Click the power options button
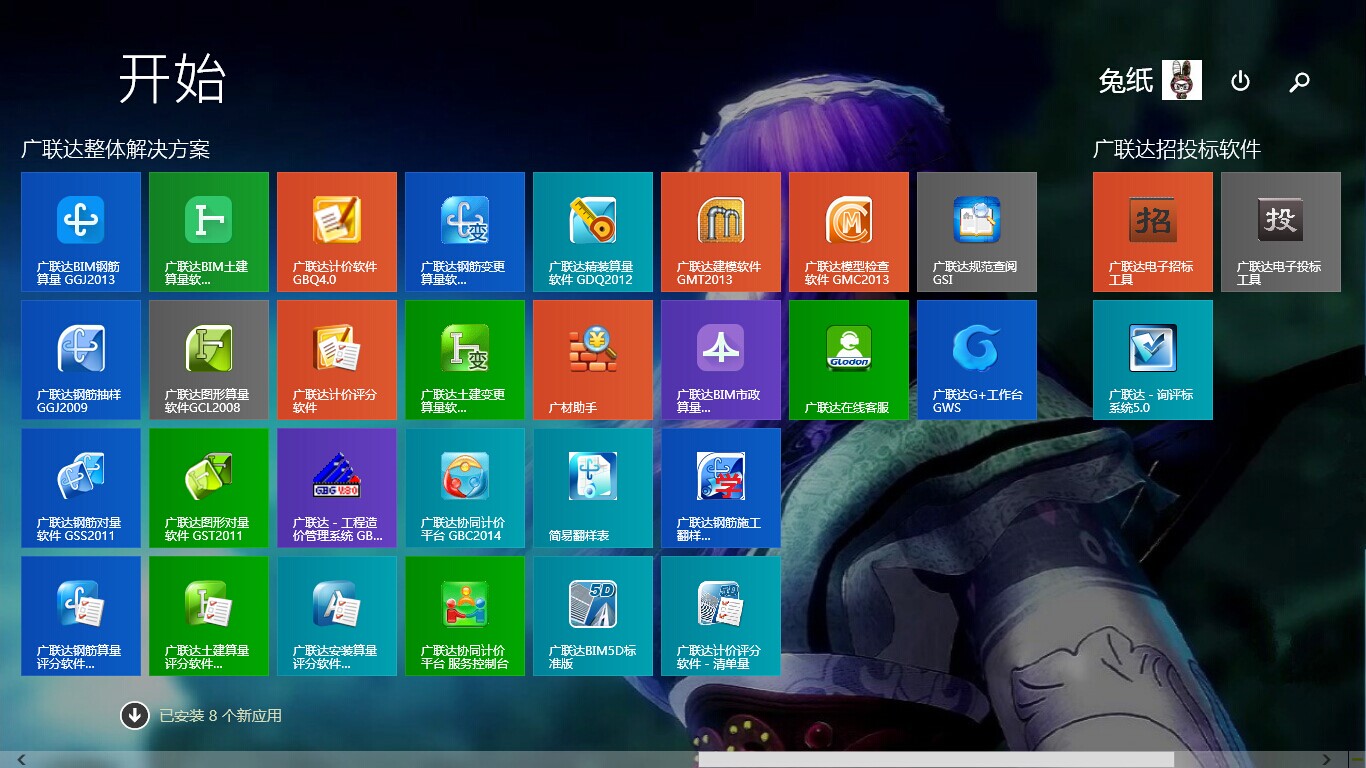 1240,81
